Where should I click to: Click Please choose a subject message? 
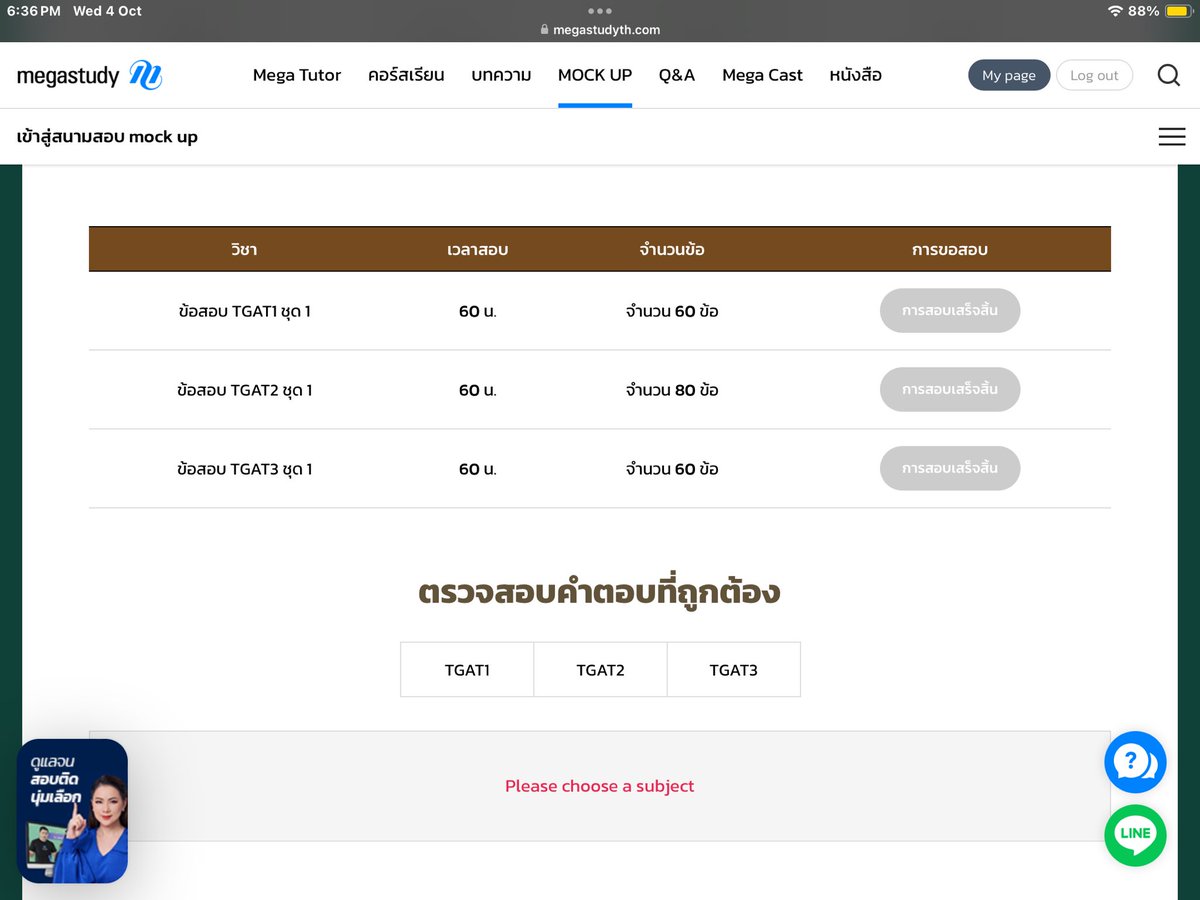coord(599,786)
